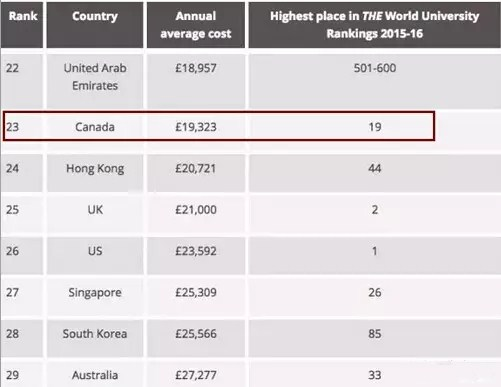Select the Canada country cell
The width and height of the screenshot is (501, 387).
(x=95, y=127)
